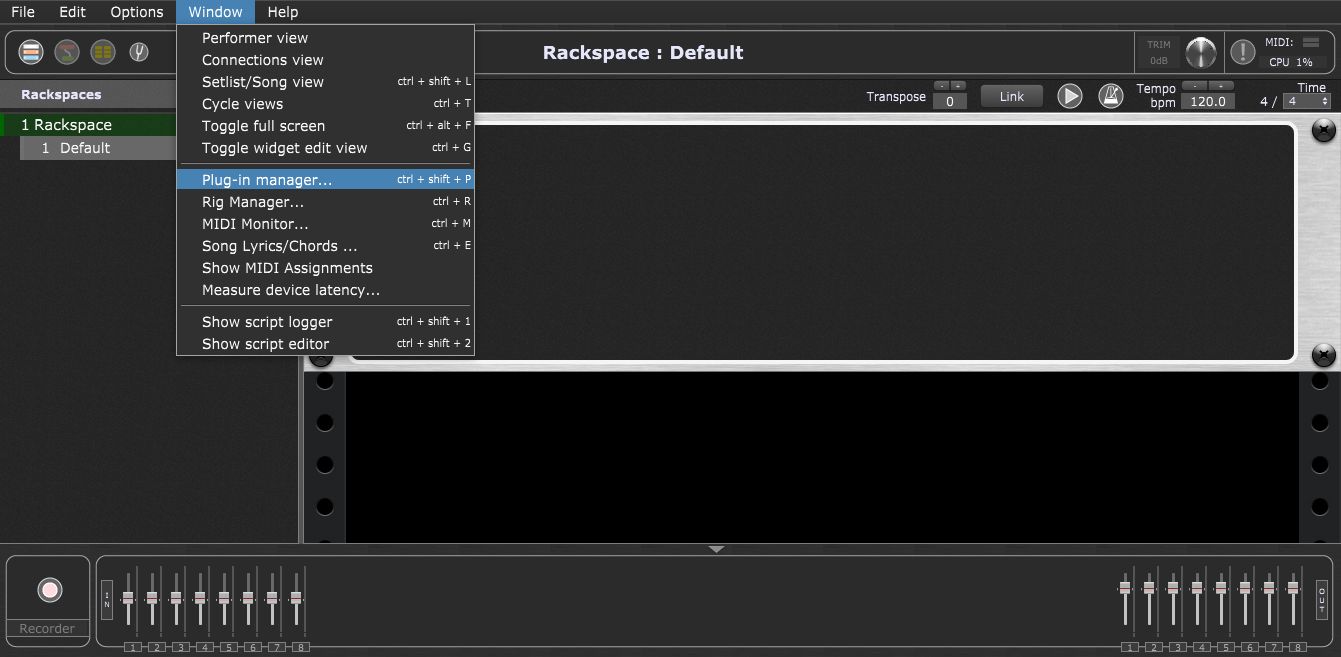Image resolution: width=1341 pixels, height=657 pixels.
Task: Open the Edit menu
Action: (72, 12)
